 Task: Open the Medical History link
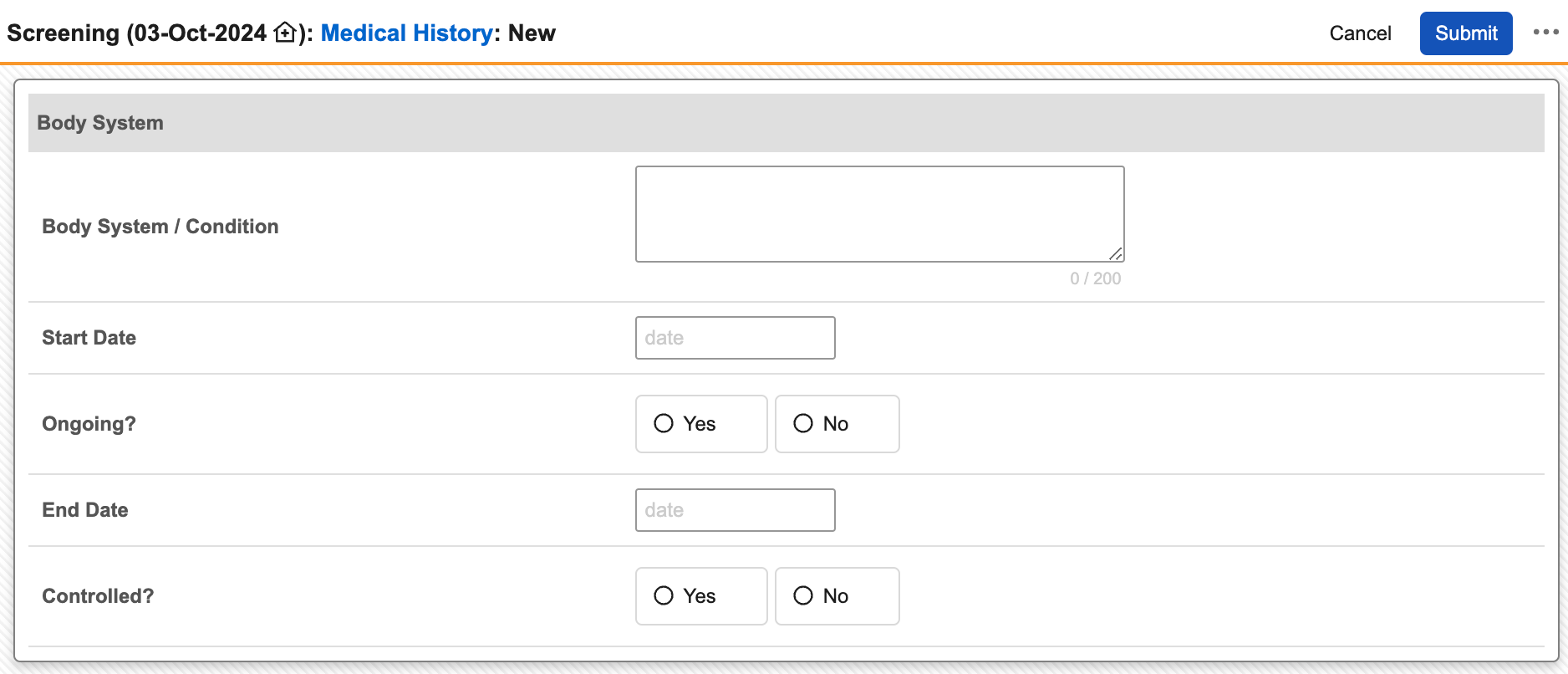coord(406,33)
